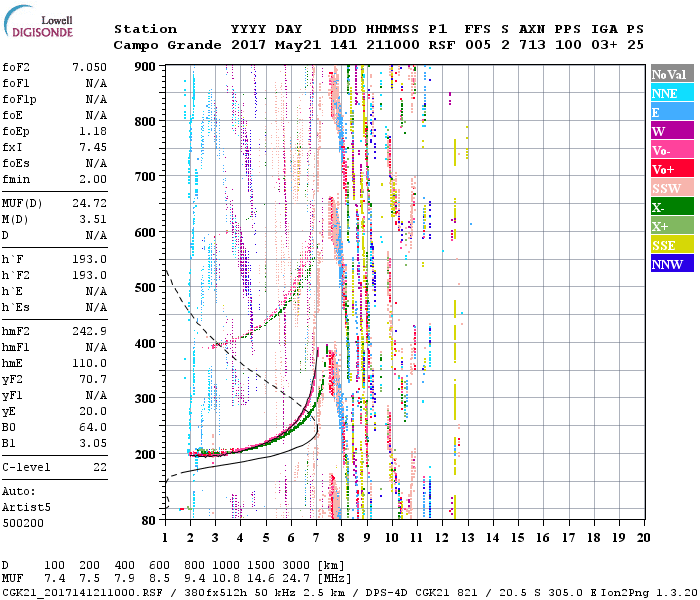Click the RSF value under P1

[x=442, y=45]
